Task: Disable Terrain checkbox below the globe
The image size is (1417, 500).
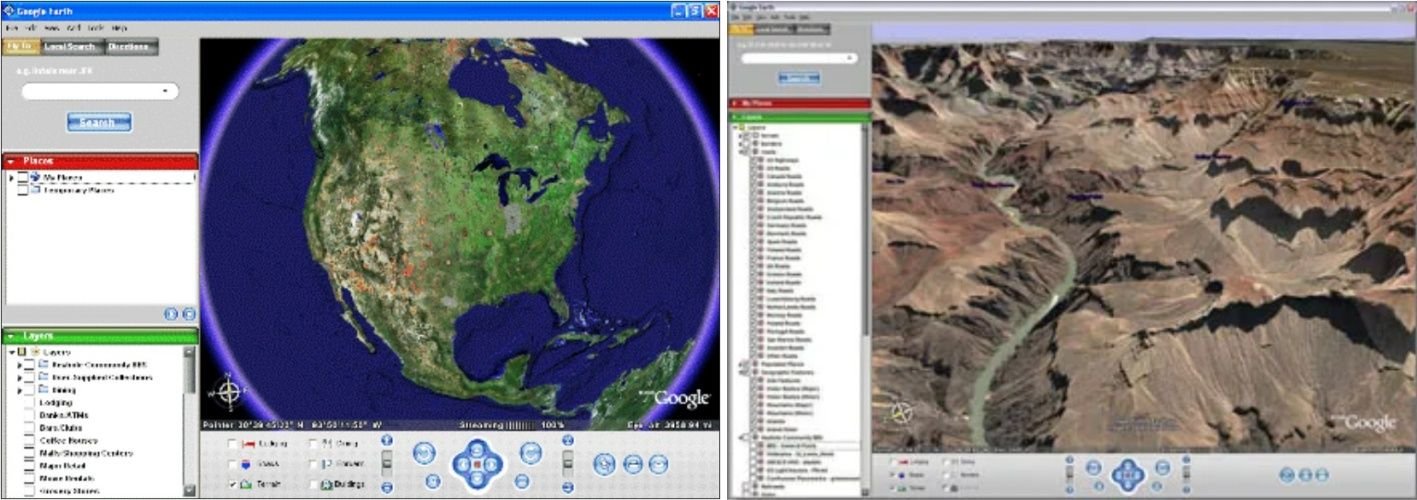Action: [x=233, y=484]
